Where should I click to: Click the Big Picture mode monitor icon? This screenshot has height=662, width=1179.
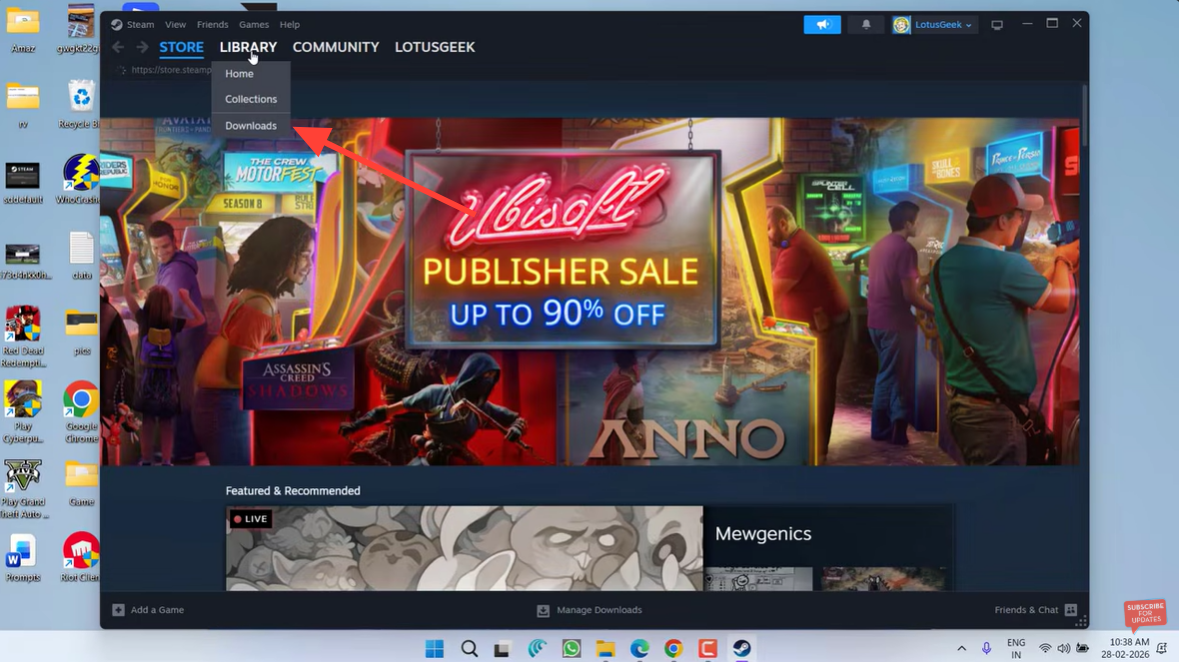coord(997,25)
